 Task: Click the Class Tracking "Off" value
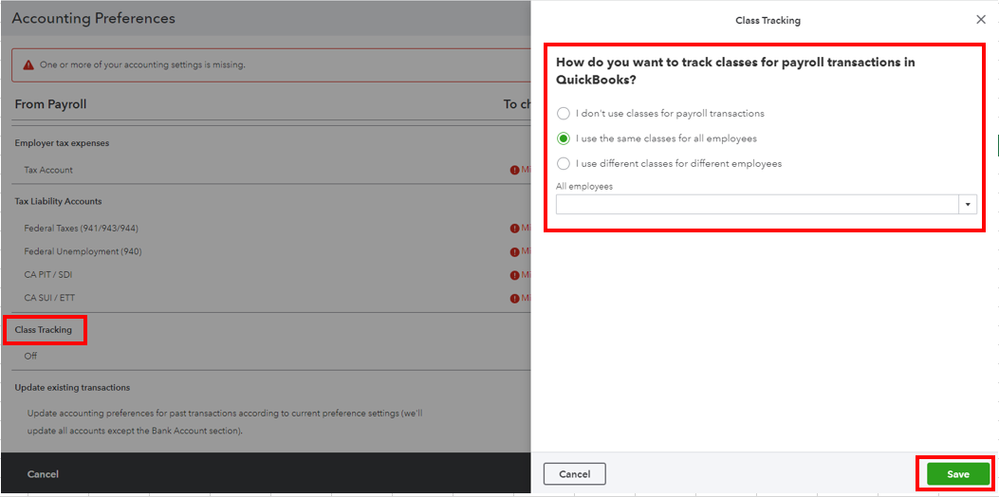click(x=31, y=356)
